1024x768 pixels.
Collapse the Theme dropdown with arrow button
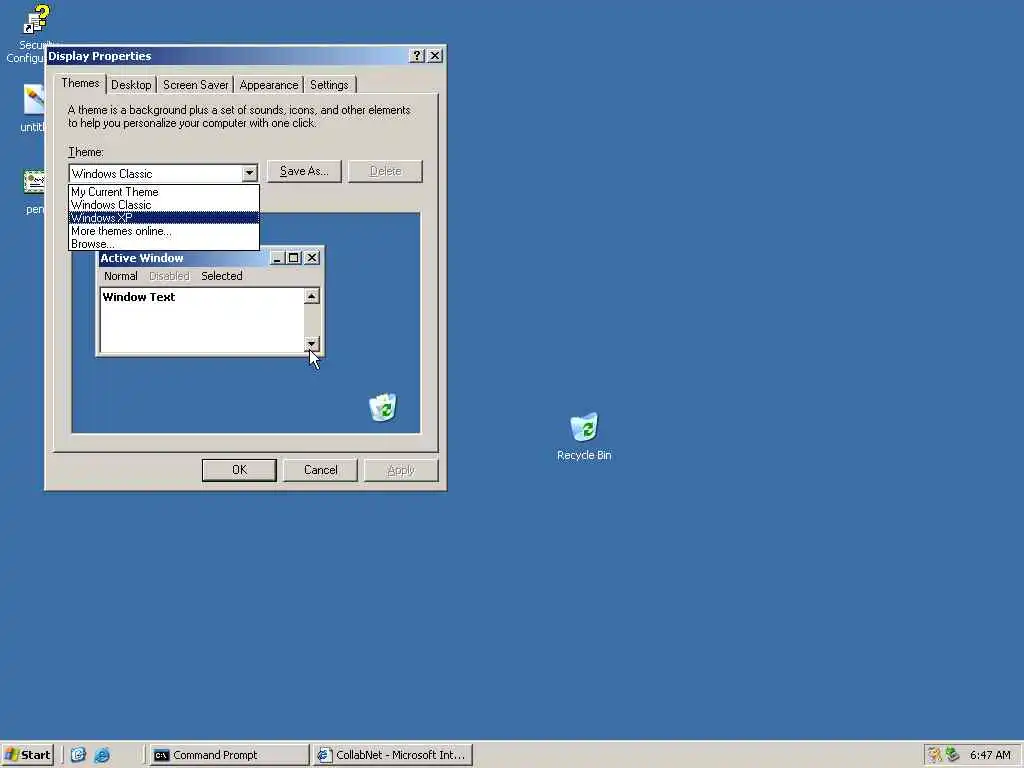[x=249, y=174]
